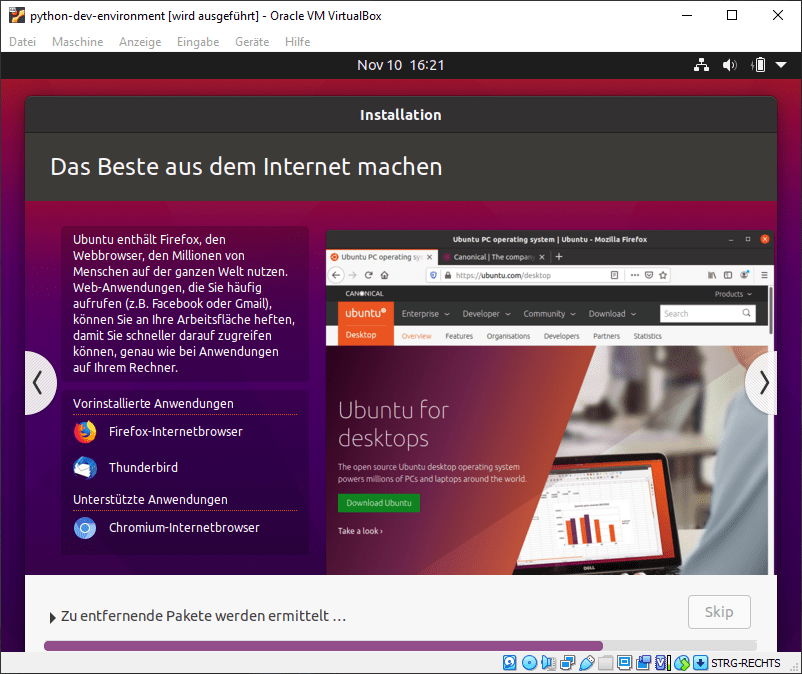
Task: Click the Thunderbird icon under Vorinstallierte Anwendungen
Action: pos(84,467)
